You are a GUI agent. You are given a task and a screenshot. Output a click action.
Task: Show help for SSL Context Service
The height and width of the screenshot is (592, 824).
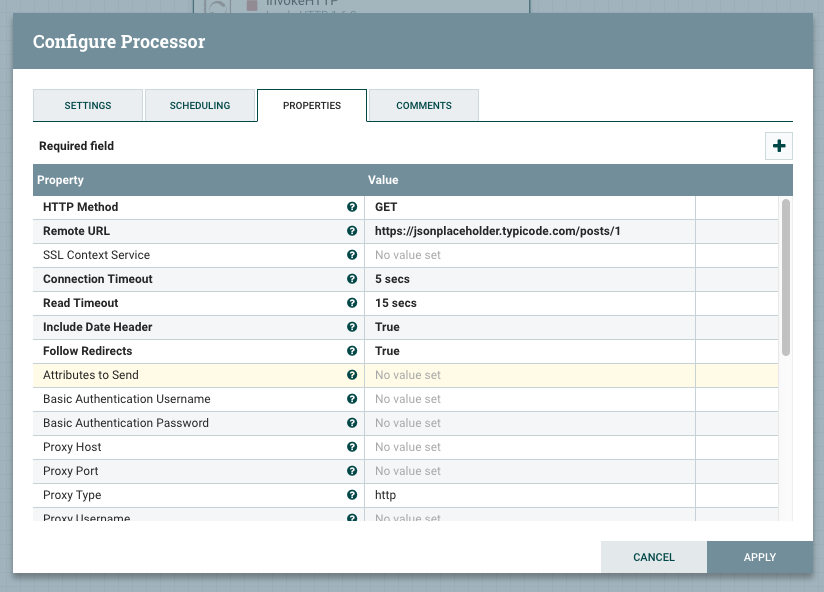[352, 255]
